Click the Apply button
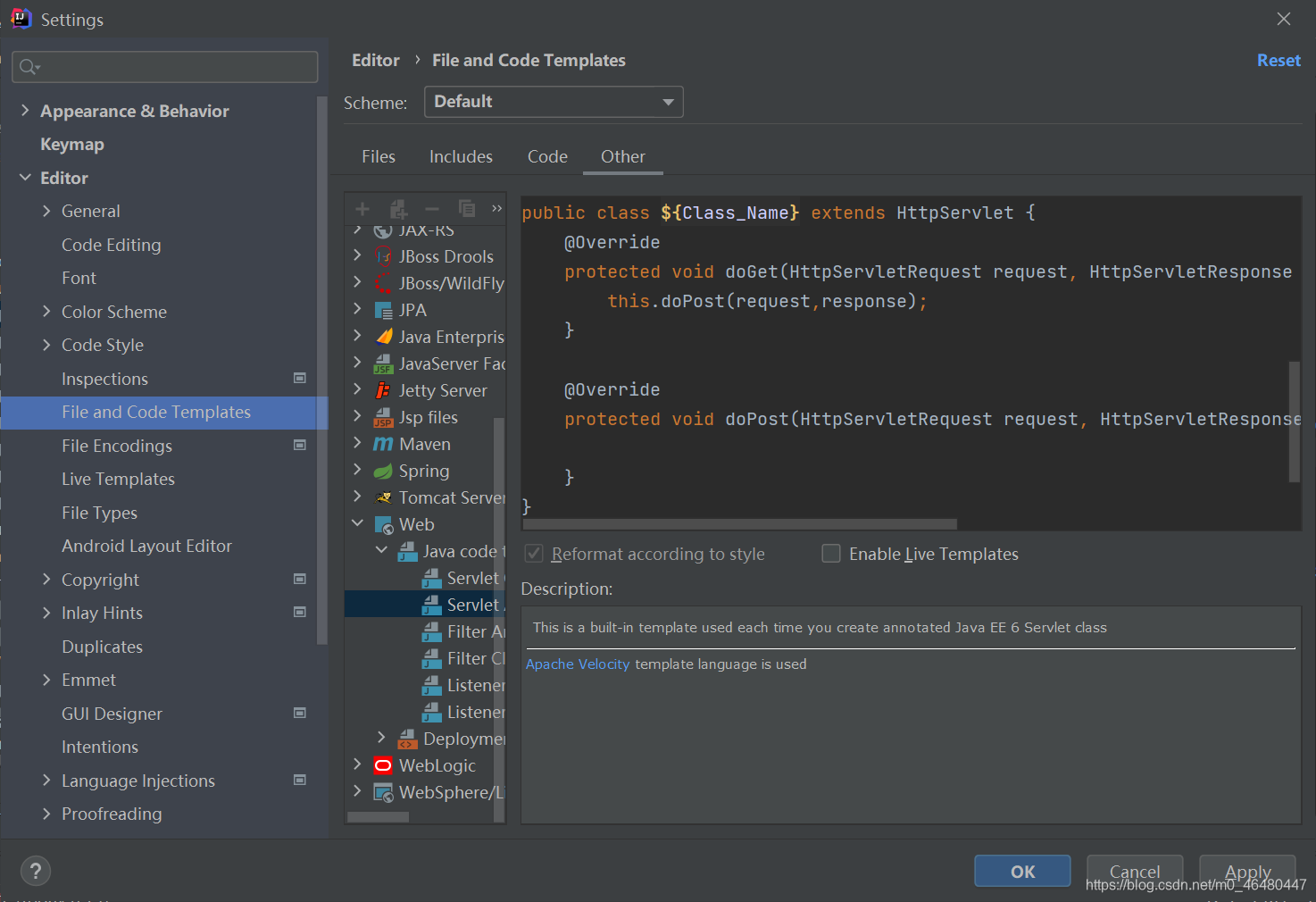The height and width of the screenshot is (902, 1316). coord(1247,871)
